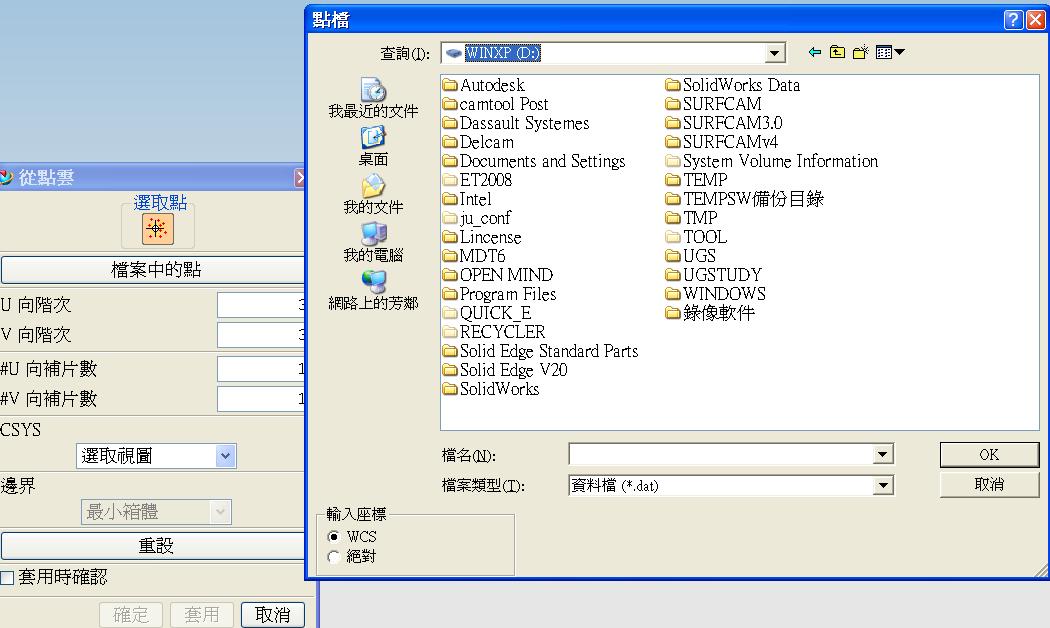The height and width of the screenshot is (628, 1050).
Task: Select the SURFCAM3.0 folder
Action: (724, 123)
